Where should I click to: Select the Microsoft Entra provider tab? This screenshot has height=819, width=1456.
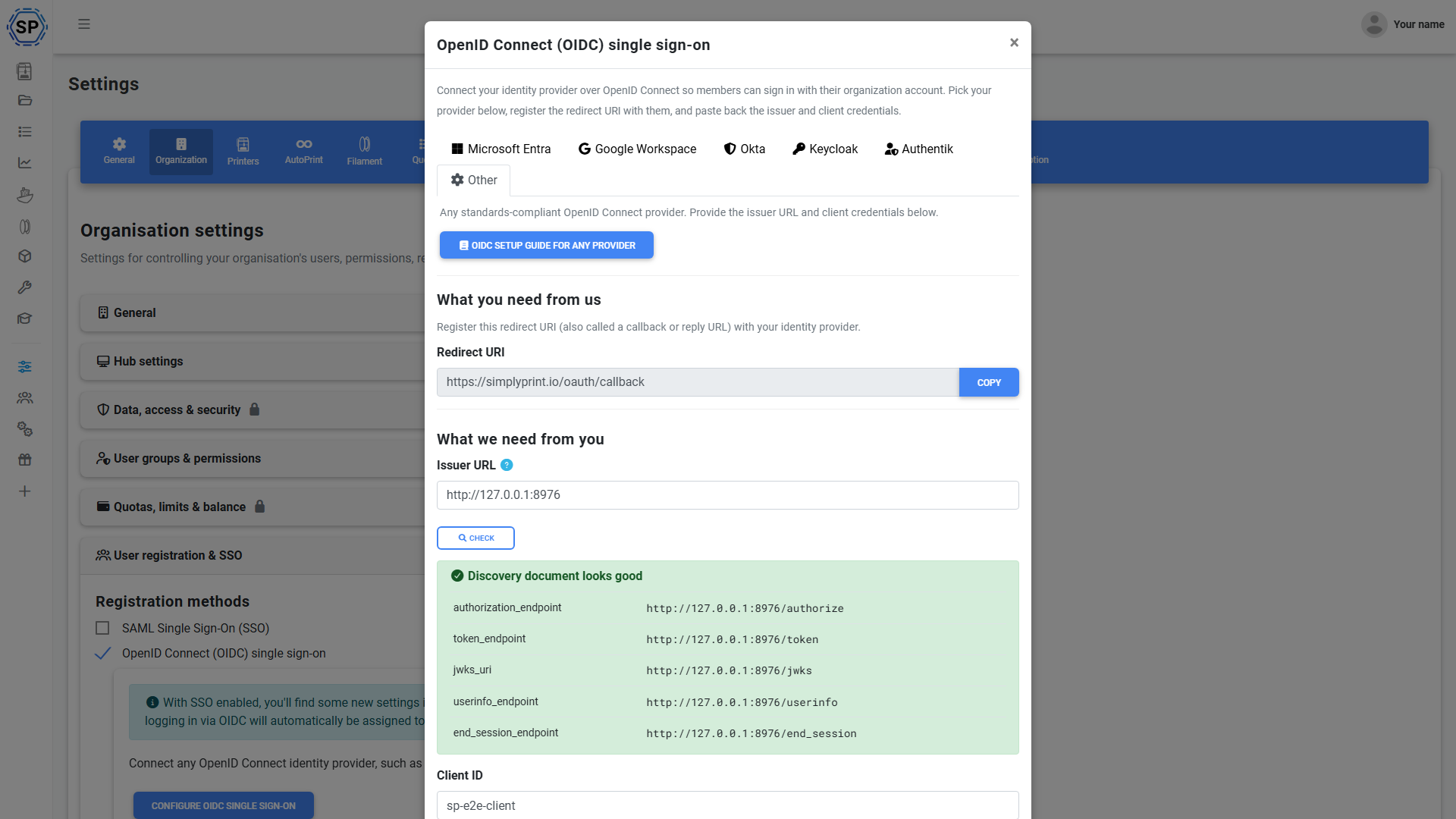(501, 149)
